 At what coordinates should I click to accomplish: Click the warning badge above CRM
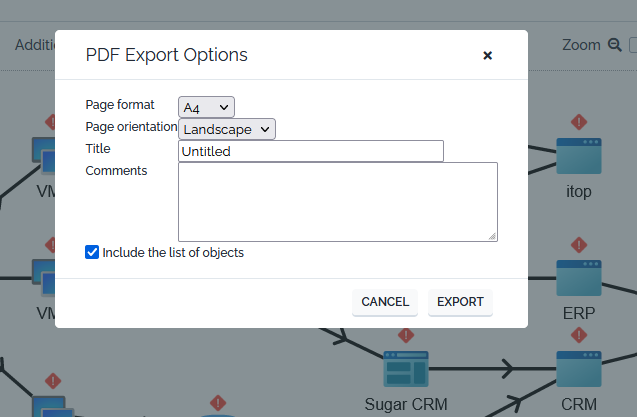pos(578,335)
